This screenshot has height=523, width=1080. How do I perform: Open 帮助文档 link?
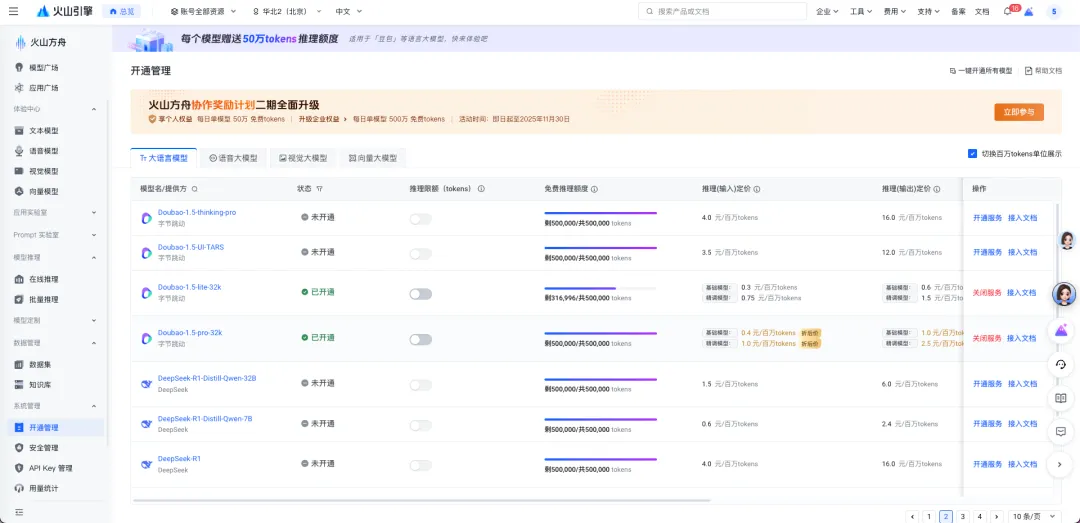point(1043,71)
